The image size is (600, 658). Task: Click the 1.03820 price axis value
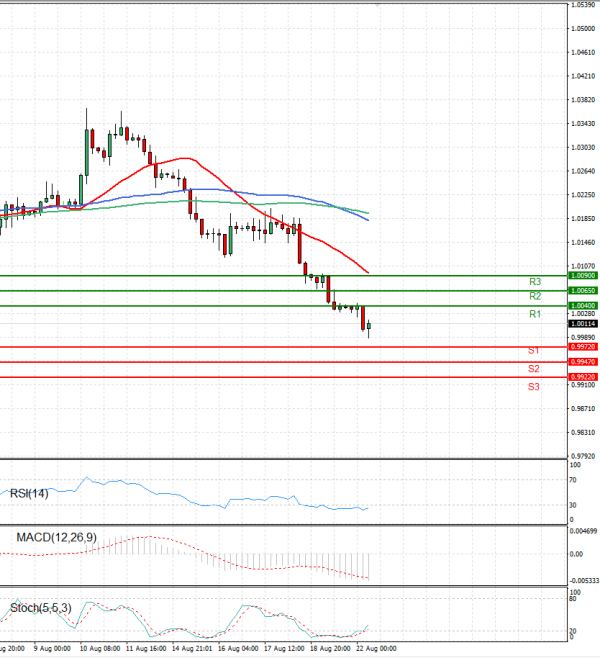pos(583,100)
